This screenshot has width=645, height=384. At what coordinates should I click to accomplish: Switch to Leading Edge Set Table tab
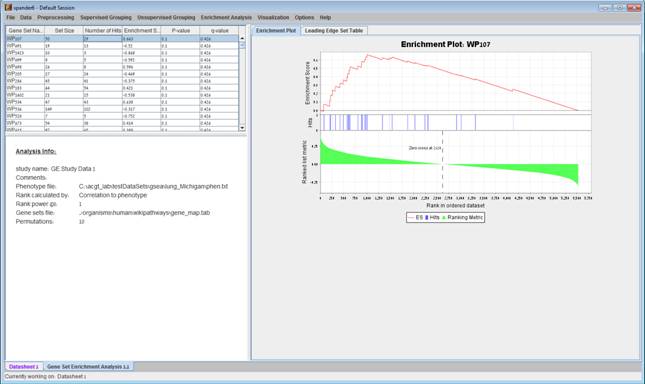pyautogui.click(x=334, y=30)
